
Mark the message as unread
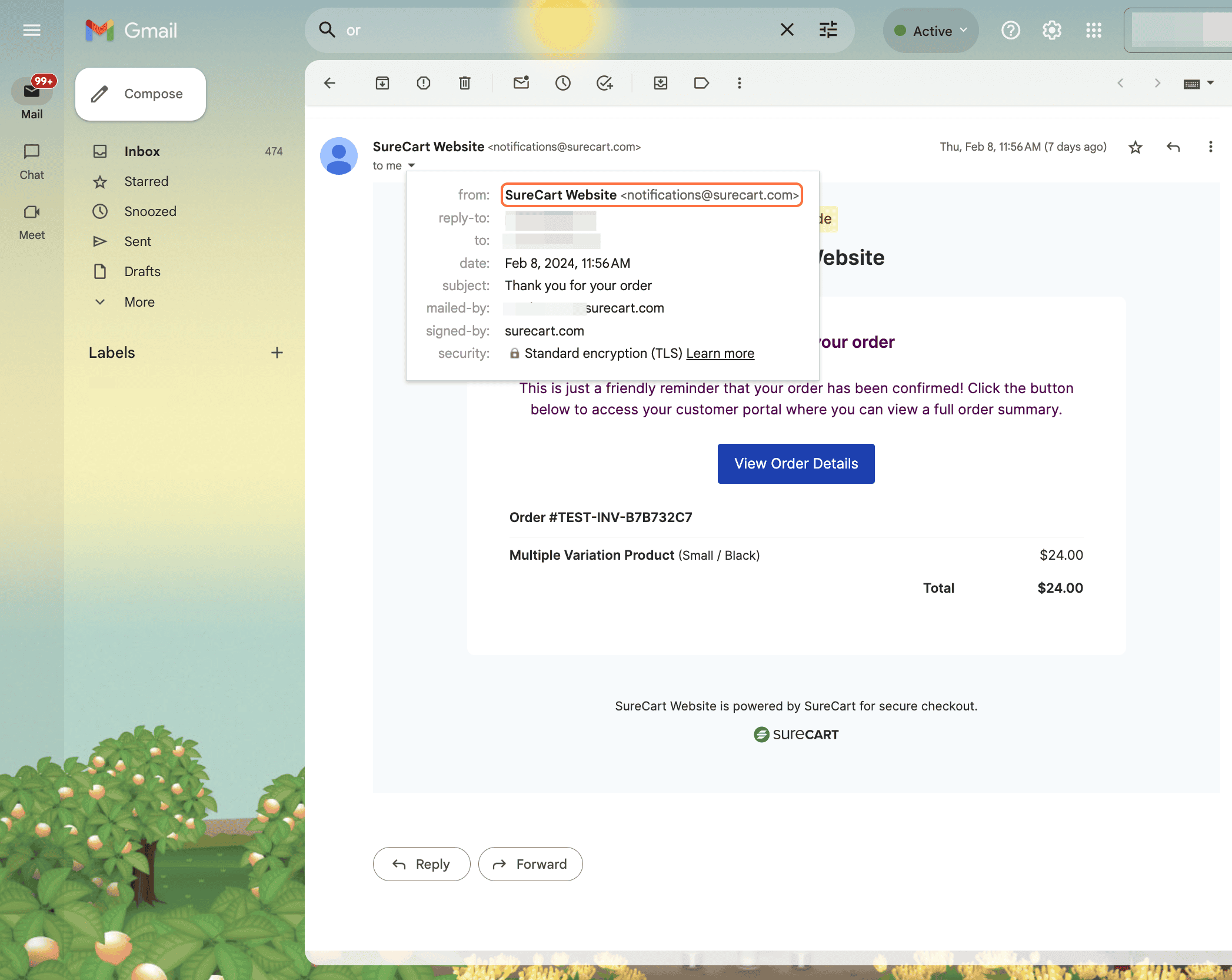[521, 83]
